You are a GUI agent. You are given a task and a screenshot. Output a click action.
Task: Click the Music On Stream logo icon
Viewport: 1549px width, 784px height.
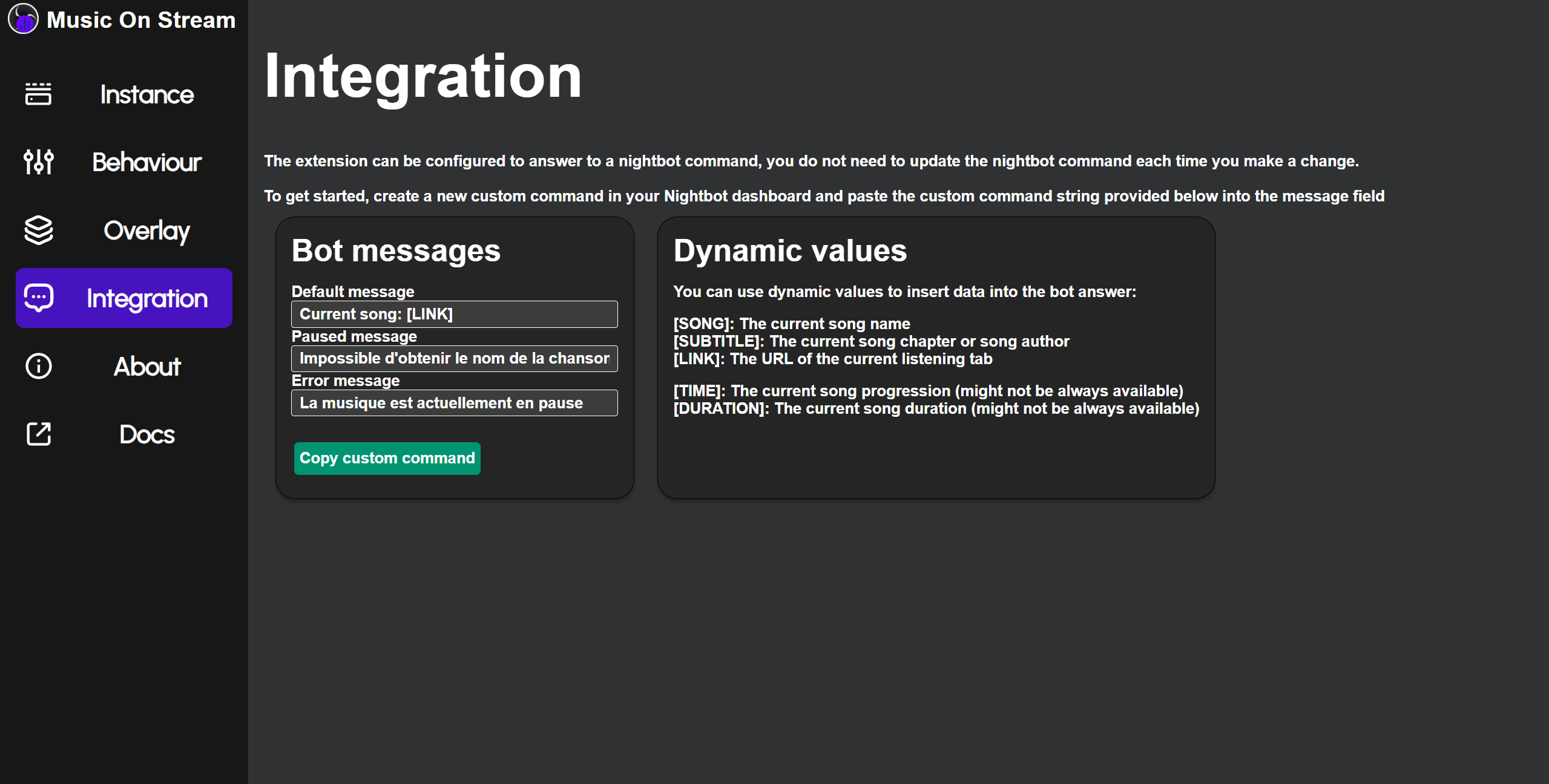(x=23, y=19)
